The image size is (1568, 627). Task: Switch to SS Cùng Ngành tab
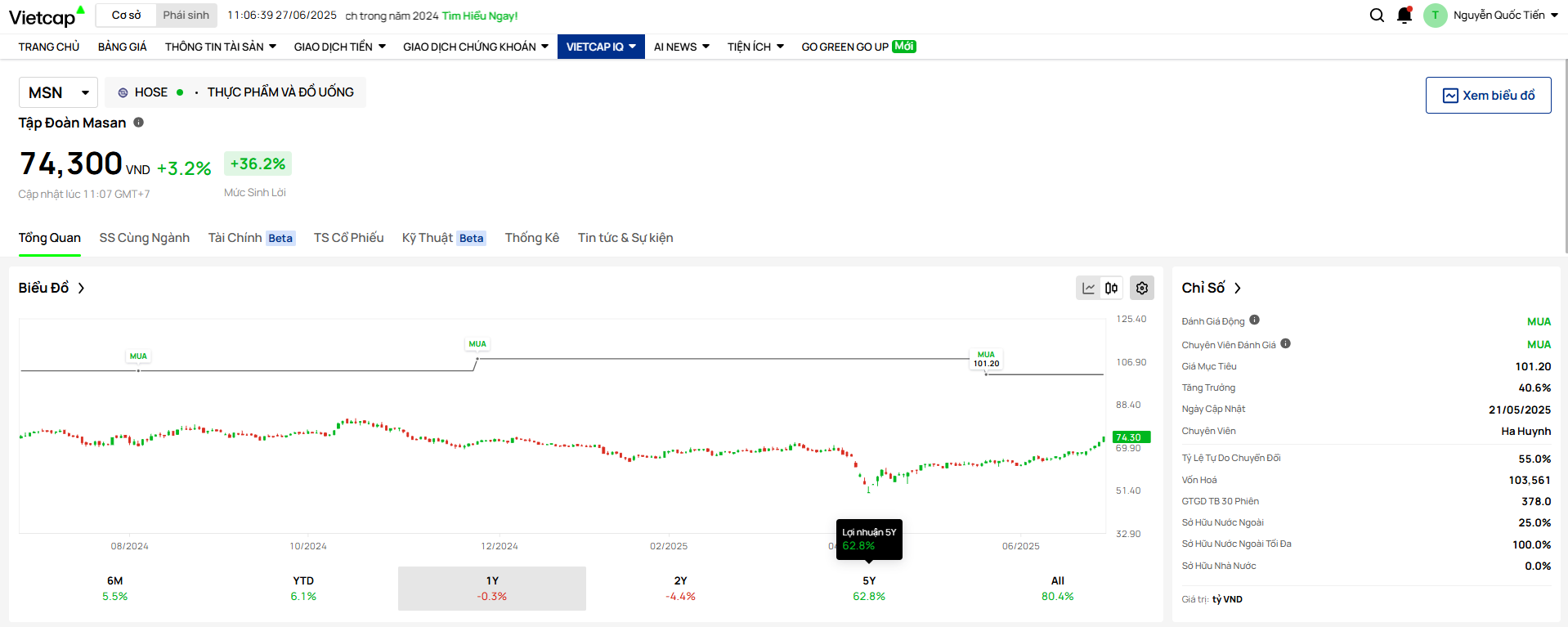point(145,238)
